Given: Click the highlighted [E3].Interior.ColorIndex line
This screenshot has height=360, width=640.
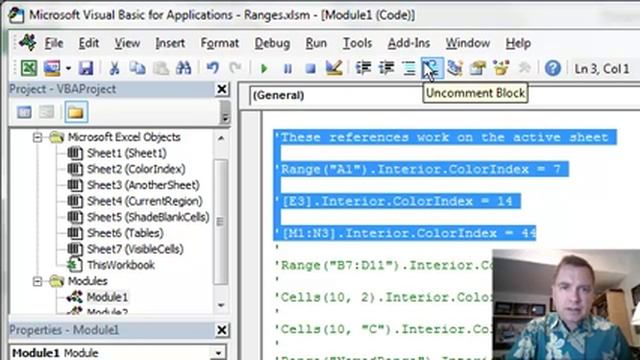Looking at the screenshot, I should coord(397,201).
